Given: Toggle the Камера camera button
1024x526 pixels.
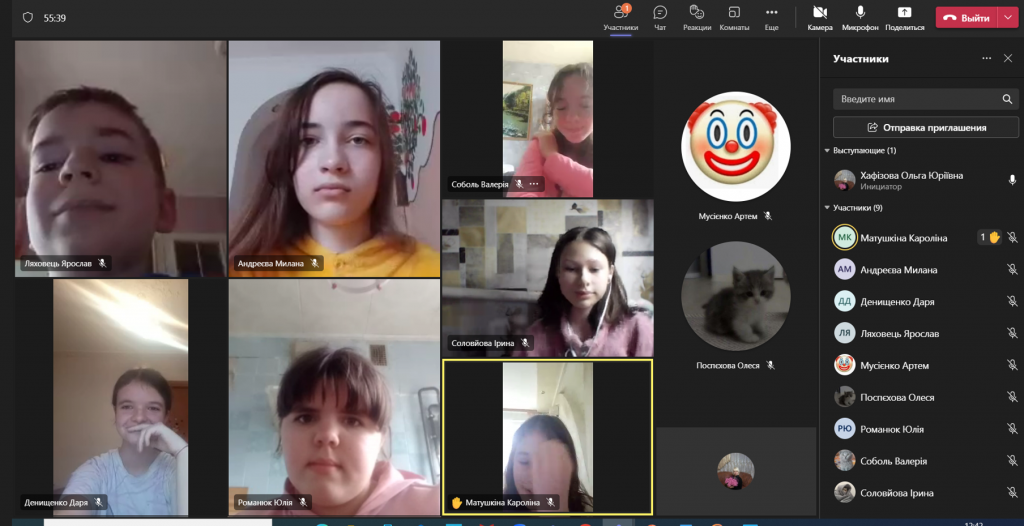Looking at the screenshot, I should [x=820, y=13].
